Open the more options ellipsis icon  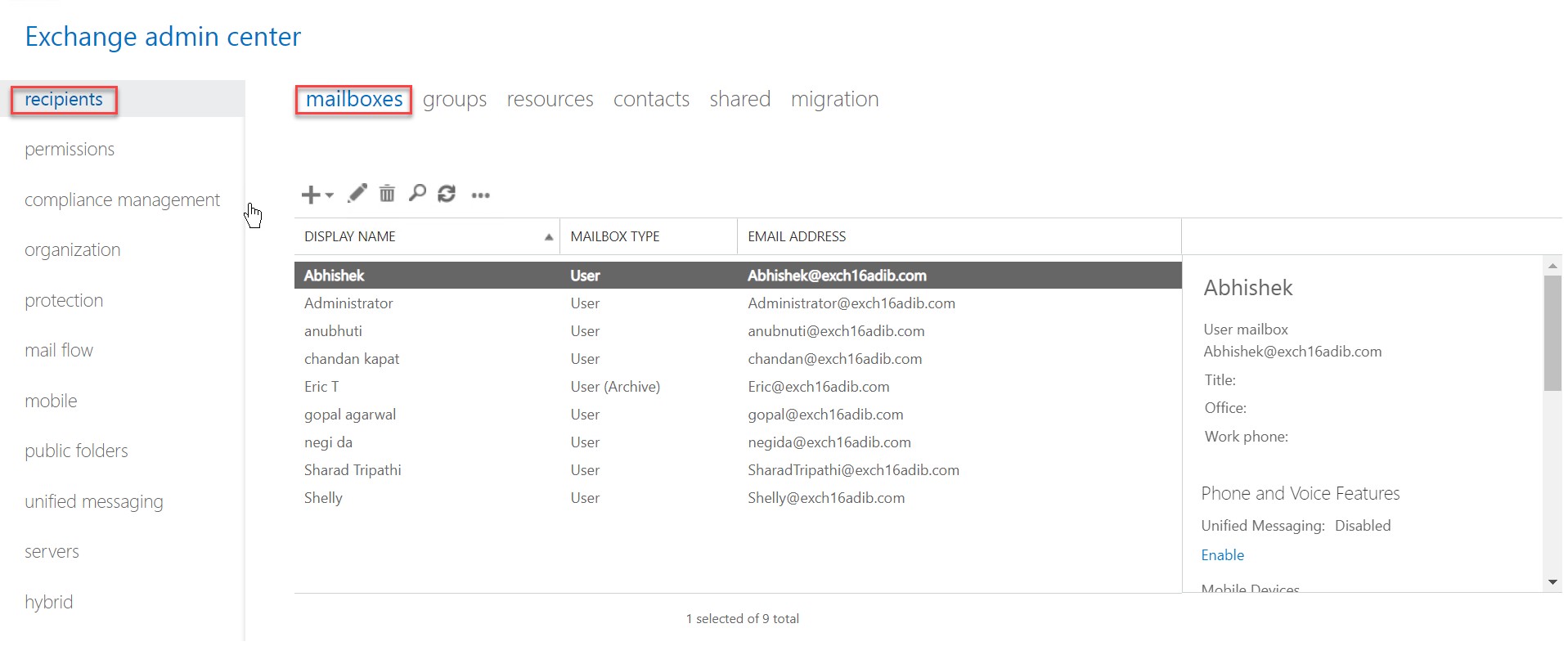pyautogui.click(x=481, y=195)
